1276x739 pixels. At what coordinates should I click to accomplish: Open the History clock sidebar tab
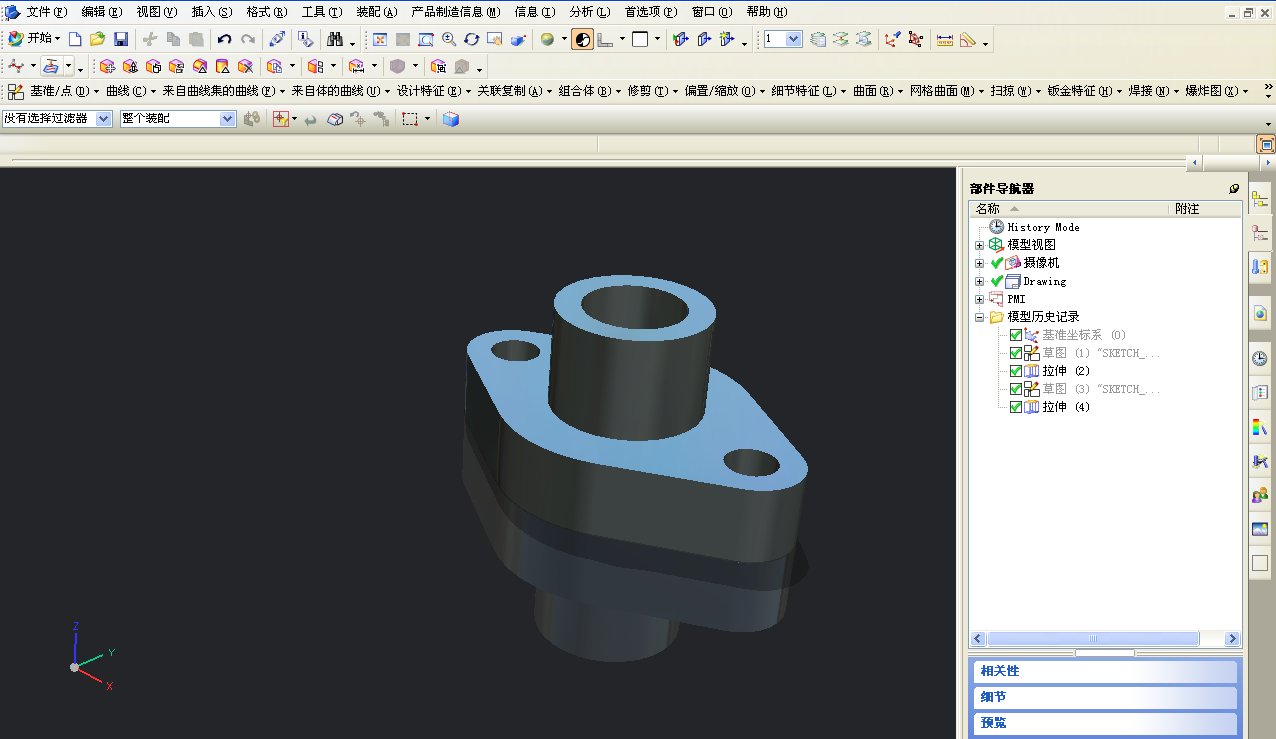click(x=1260, y=358)
